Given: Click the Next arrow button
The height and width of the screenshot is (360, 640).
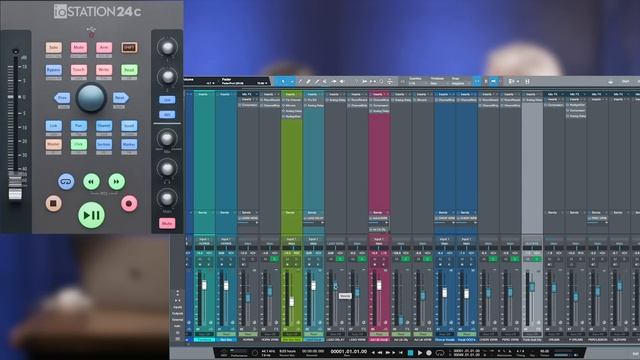Looking at the screenshot, I should [120, 98].
